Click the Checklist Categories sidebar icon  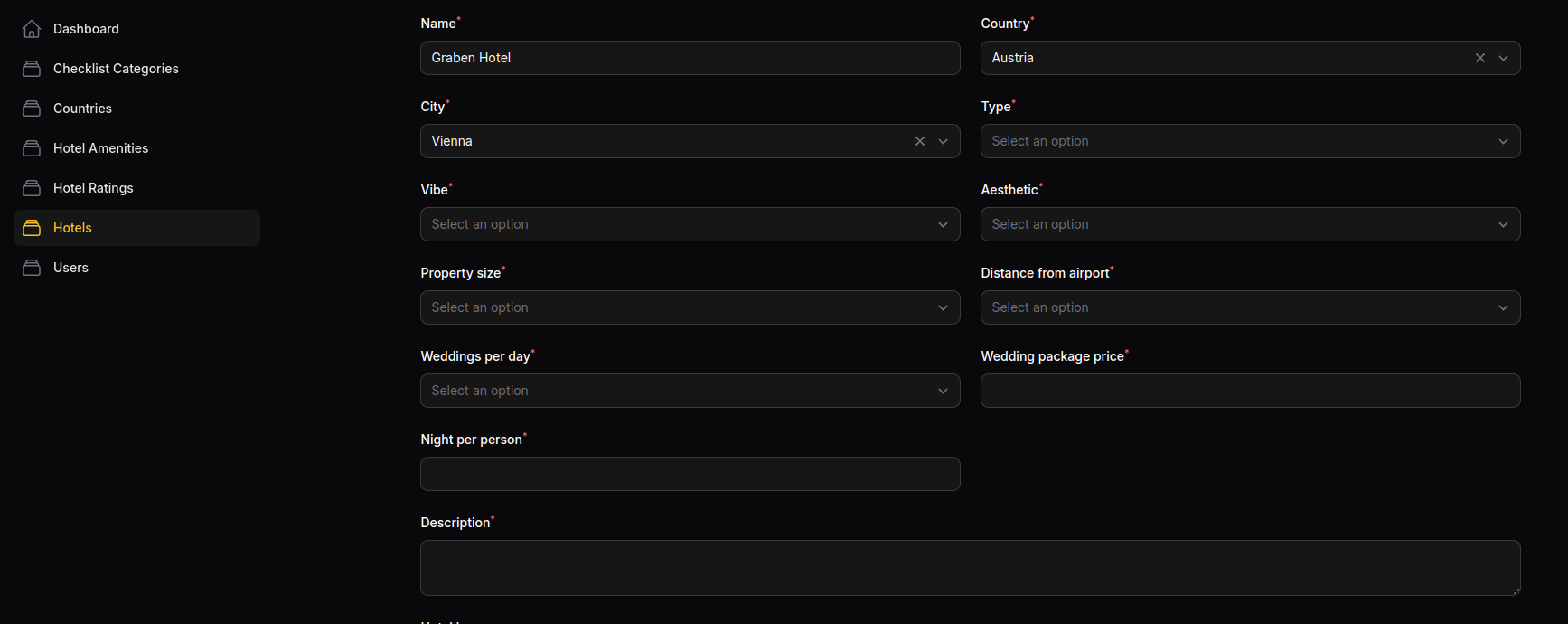tap(32, 69)
